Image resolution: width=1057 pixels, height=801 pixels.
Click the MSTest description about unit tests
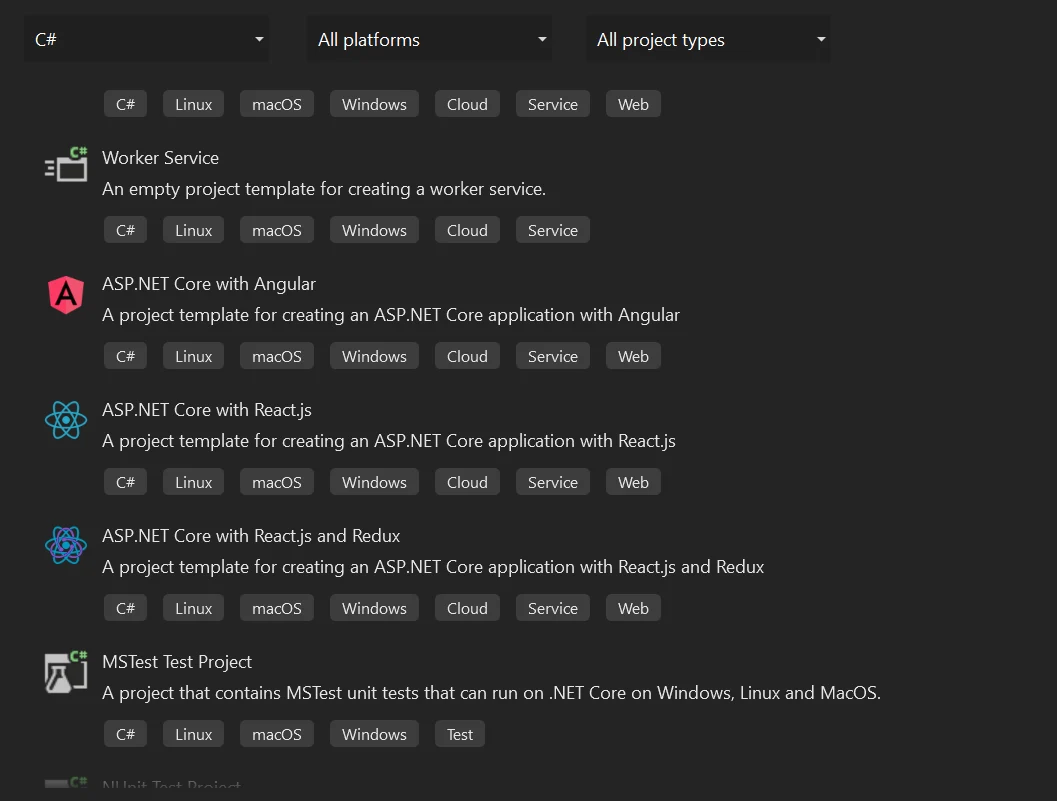491,693
